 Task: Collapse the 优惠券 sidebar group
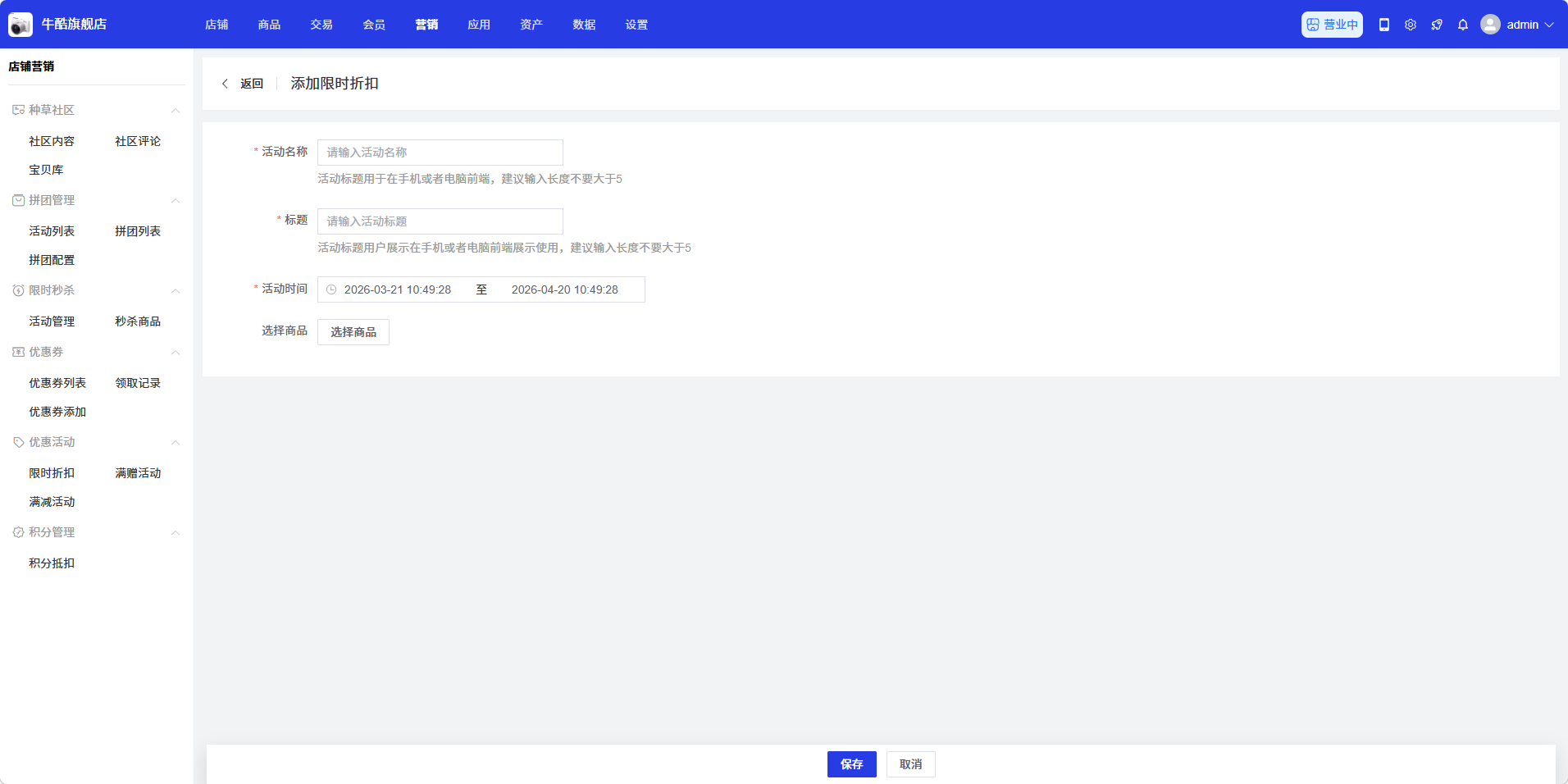175,352
